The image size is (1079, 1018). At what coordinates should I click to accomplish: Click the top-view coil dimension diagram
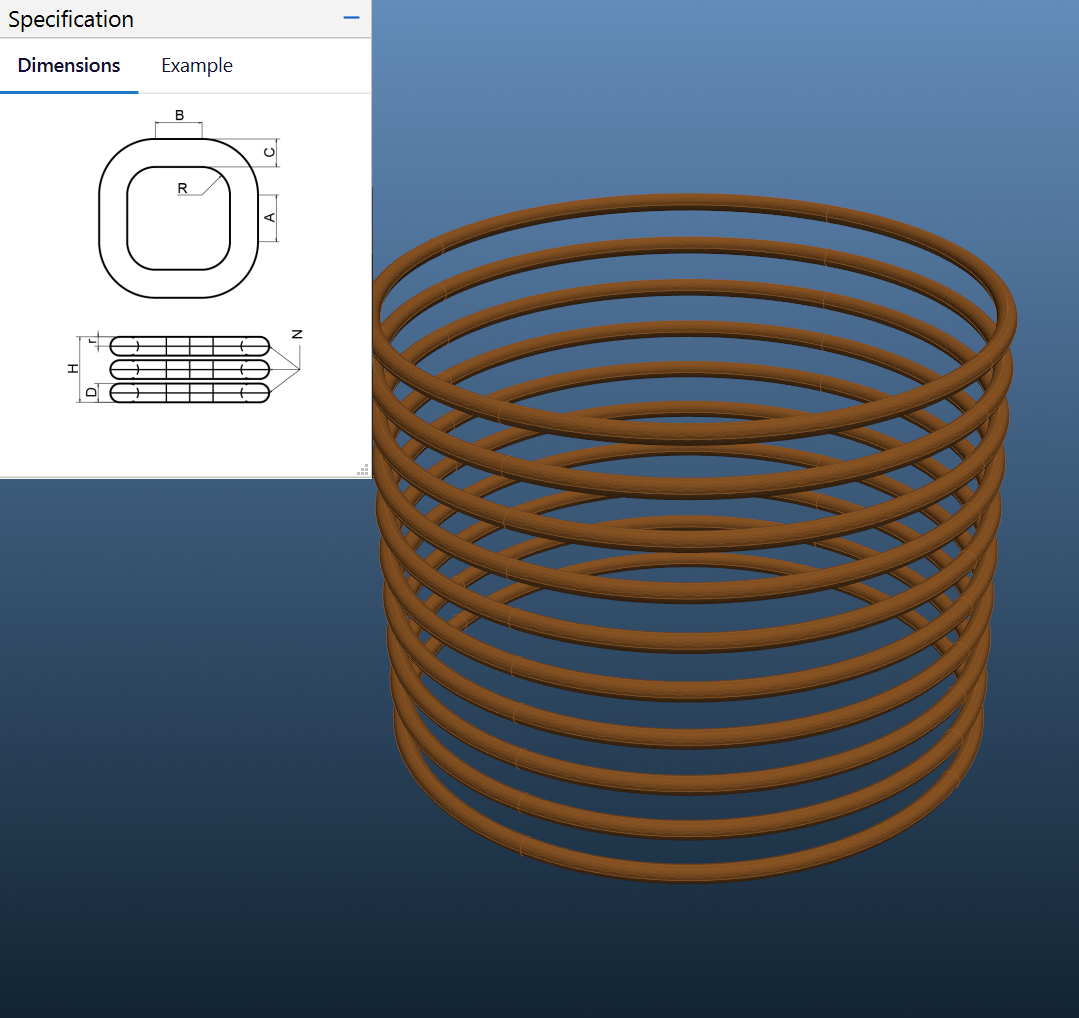[189, 204]
